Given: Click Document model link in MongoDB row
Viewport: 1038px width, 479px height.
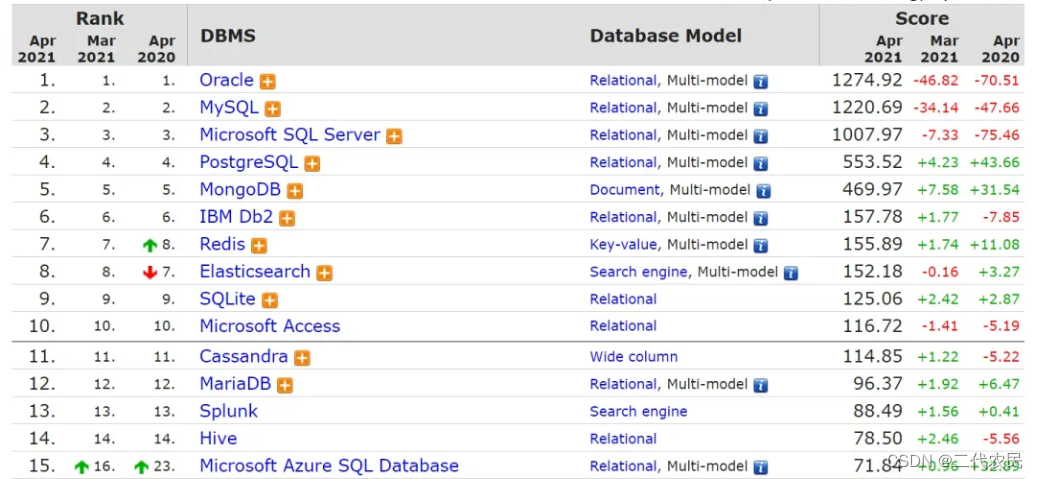Looking at the screenshot, I should (x=625, y=190).
